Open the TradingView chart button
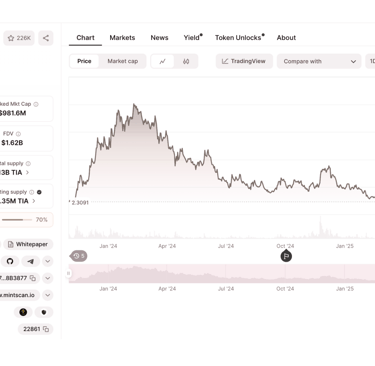 (244, 61)
